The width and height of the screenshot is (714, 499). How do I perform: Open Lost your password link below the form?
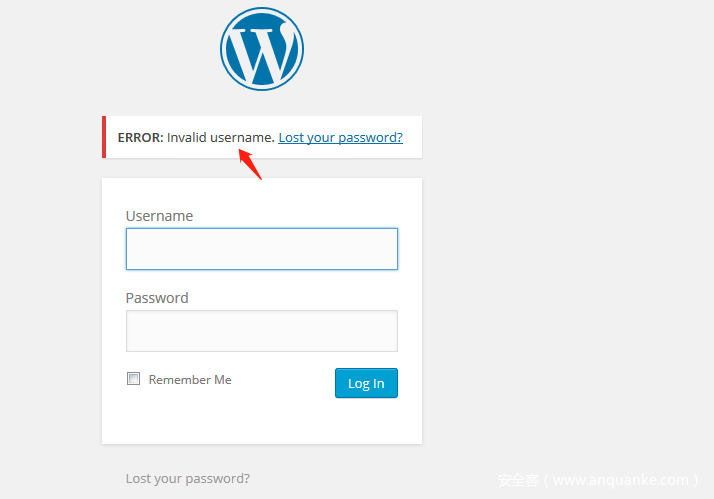[188, 478]
